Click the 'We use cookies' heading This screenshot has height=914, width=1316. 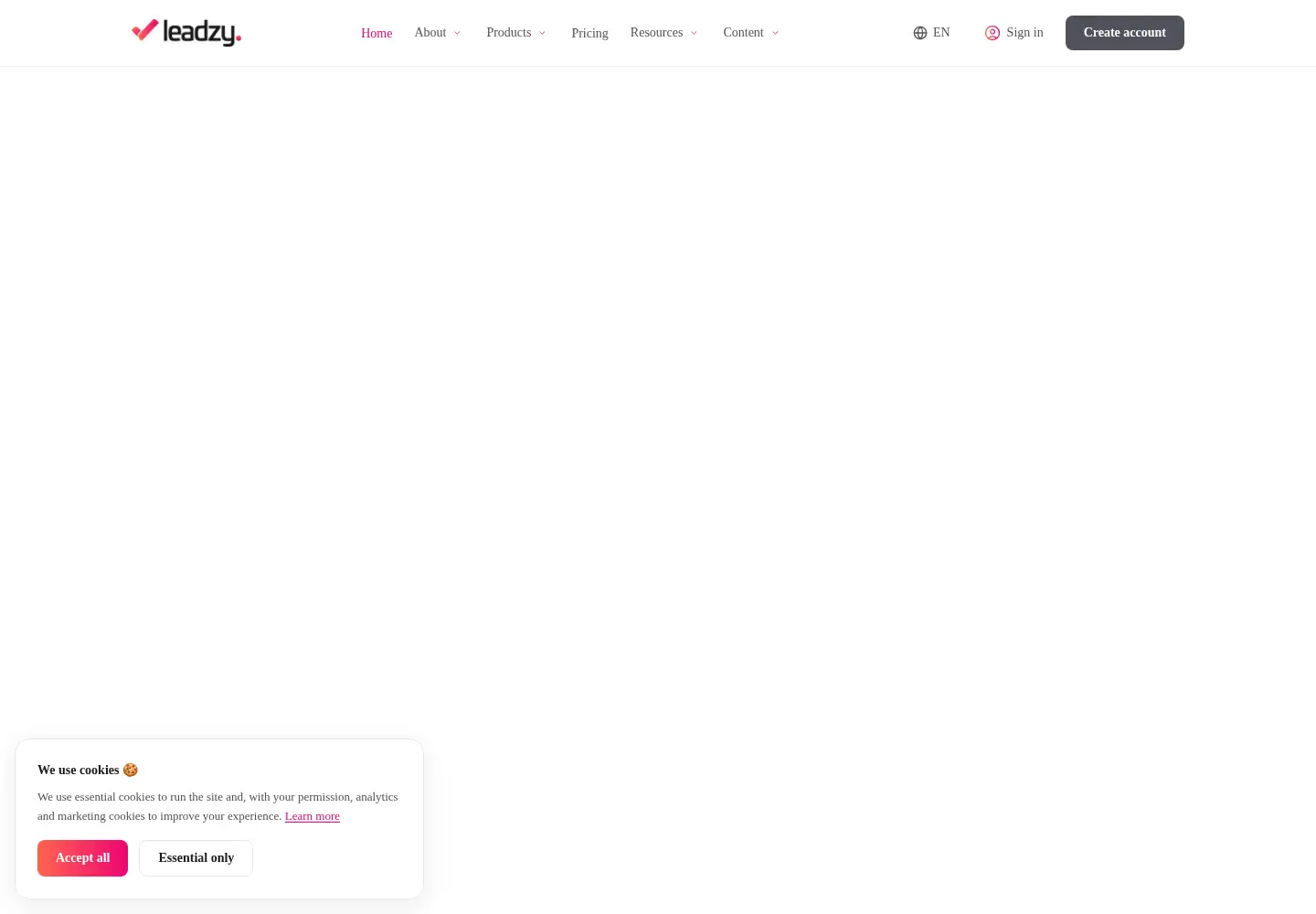pos(88,771)
